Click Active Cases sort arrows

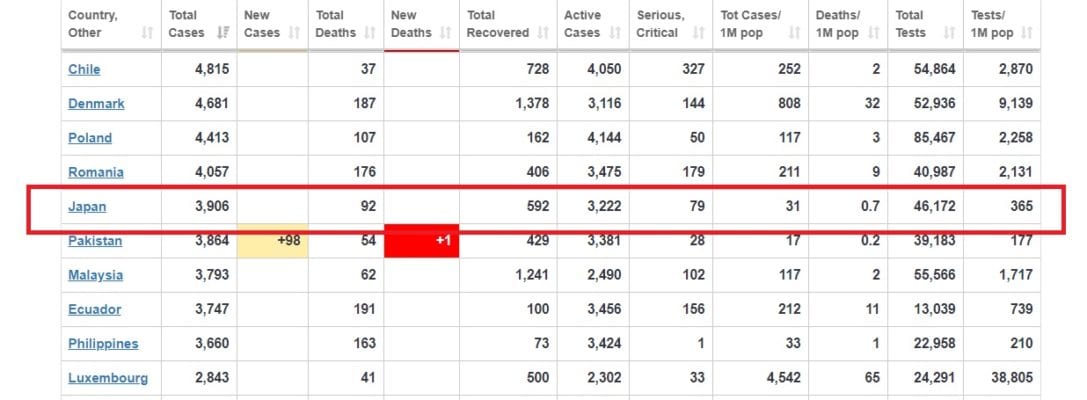pyautogui.click(x=615, y=33)
